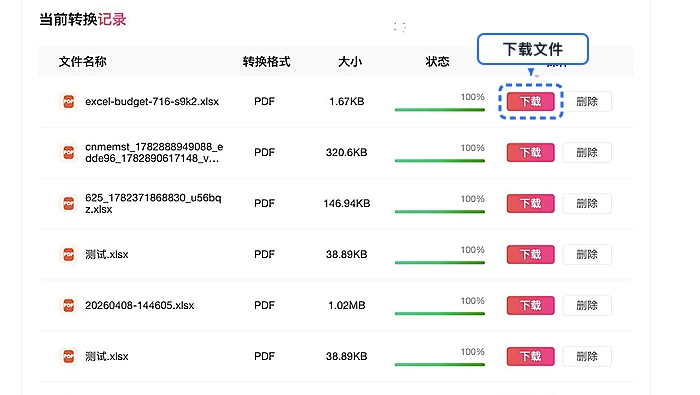Click the 100% label in the 320.6KB row
This screenshot has width=700, height=395.
pyautogui.click(x=473, y=148)
